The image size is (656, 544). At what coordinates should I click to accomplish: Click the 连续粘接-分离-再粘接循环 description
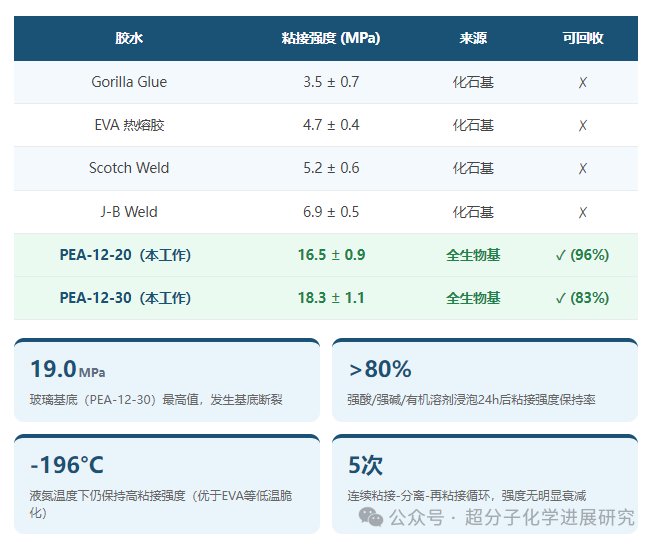point(467,496)
